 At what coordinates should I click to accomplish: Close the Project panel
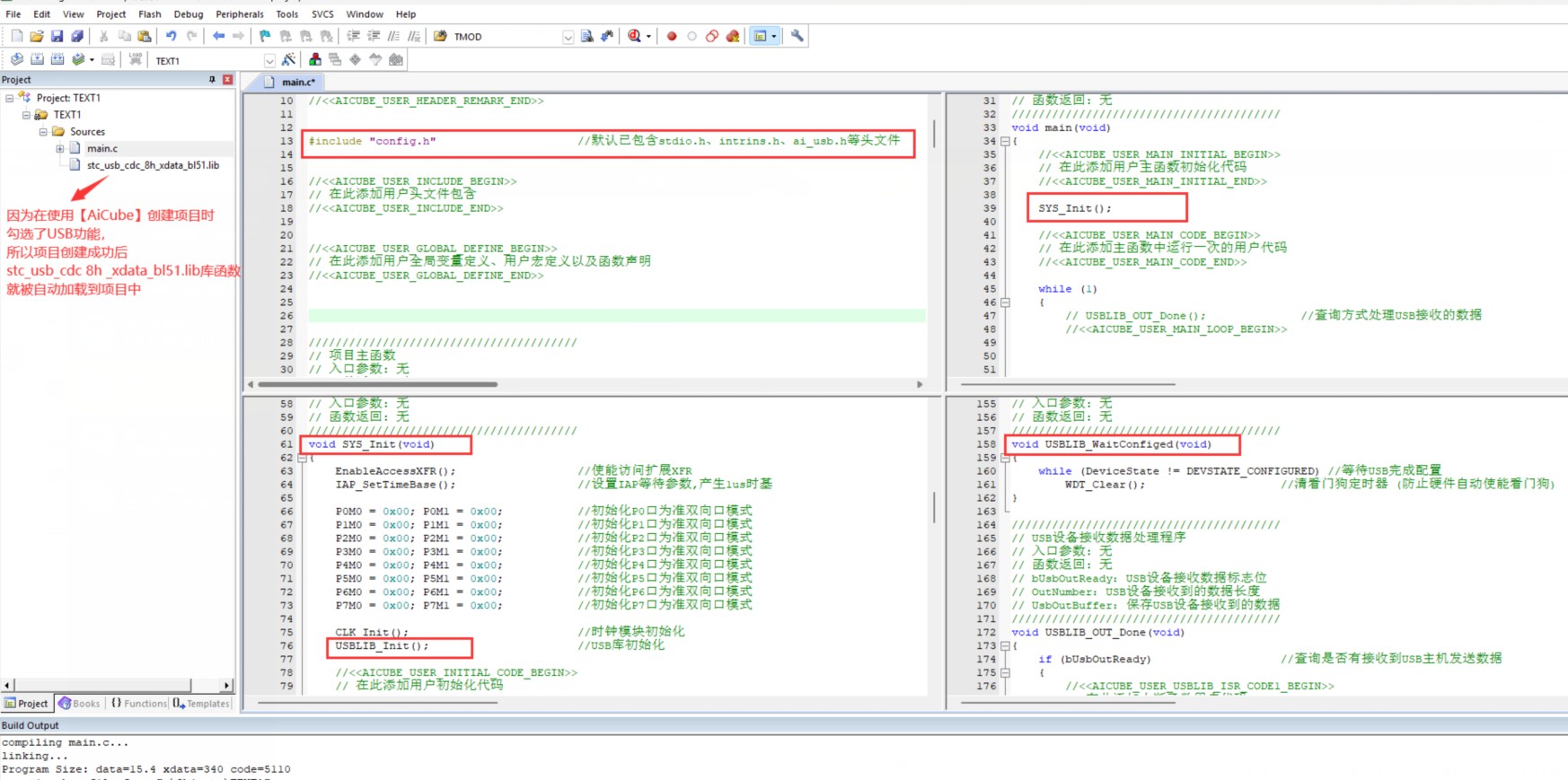[x=227, y=80]
